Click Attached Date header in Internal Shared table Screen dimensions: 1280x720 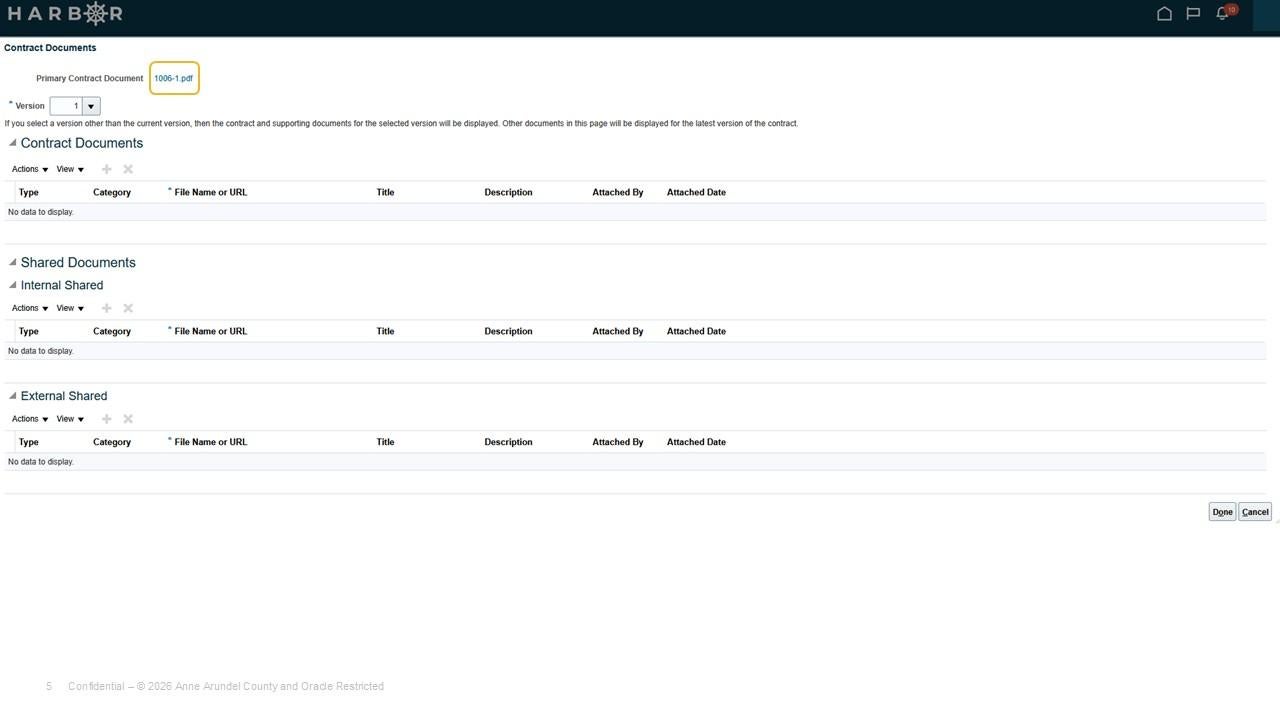pos(696,331)
